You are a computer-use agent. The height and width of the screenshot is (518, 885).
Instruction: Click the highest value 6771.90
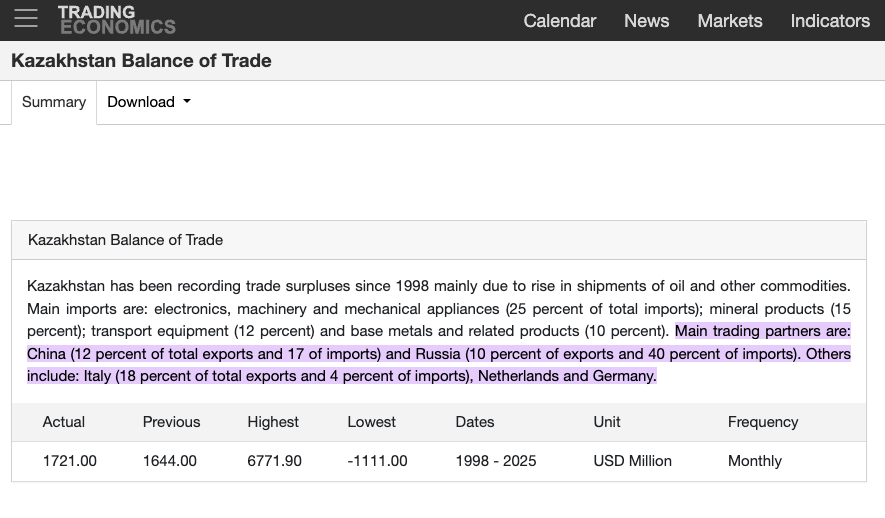coord(274,461)
